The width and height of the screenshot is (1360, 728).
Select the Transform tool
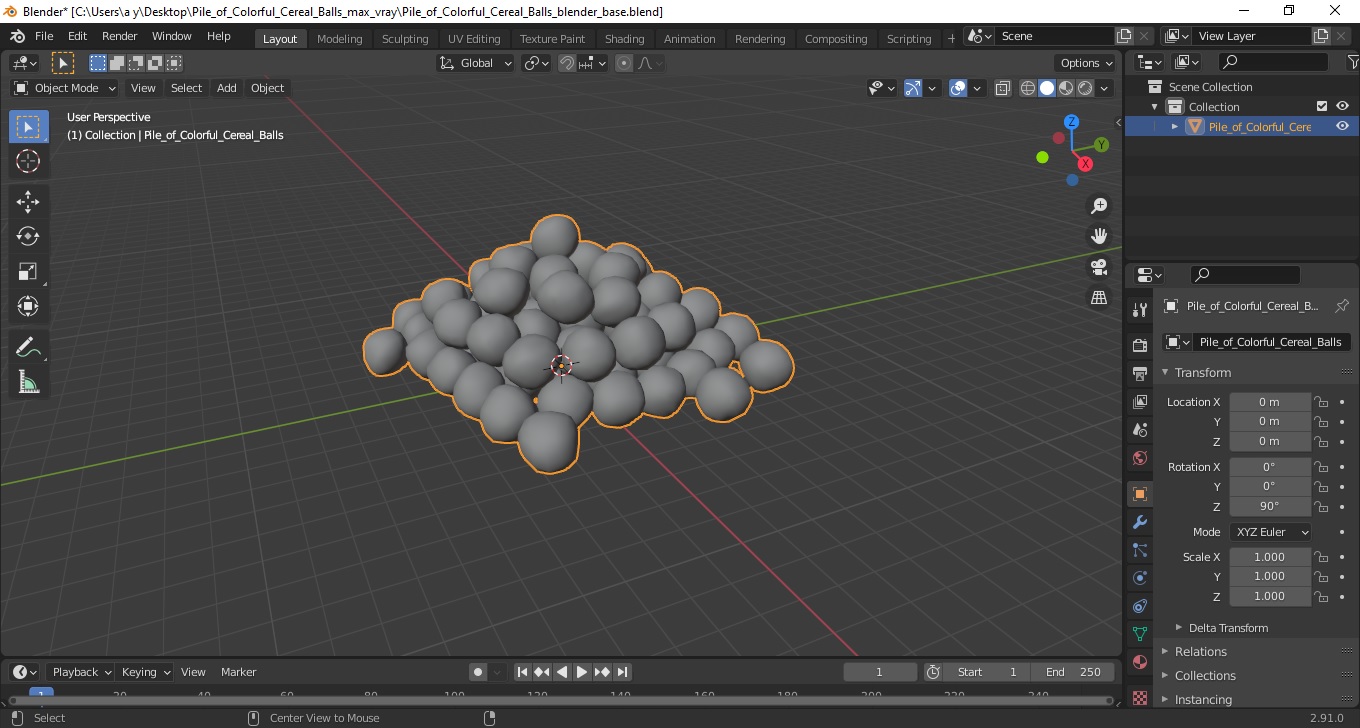(x=28, y=306)
